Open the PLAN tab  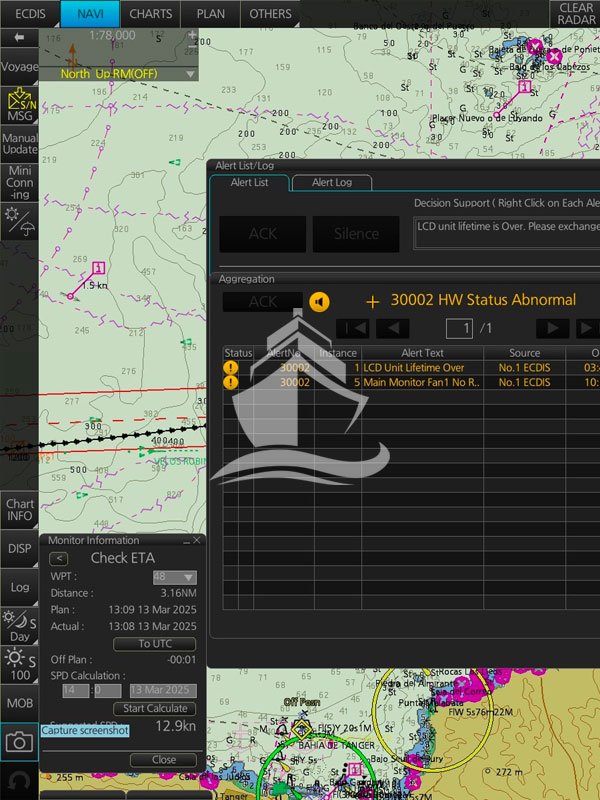pyautogui.click(x=210, y=14)
